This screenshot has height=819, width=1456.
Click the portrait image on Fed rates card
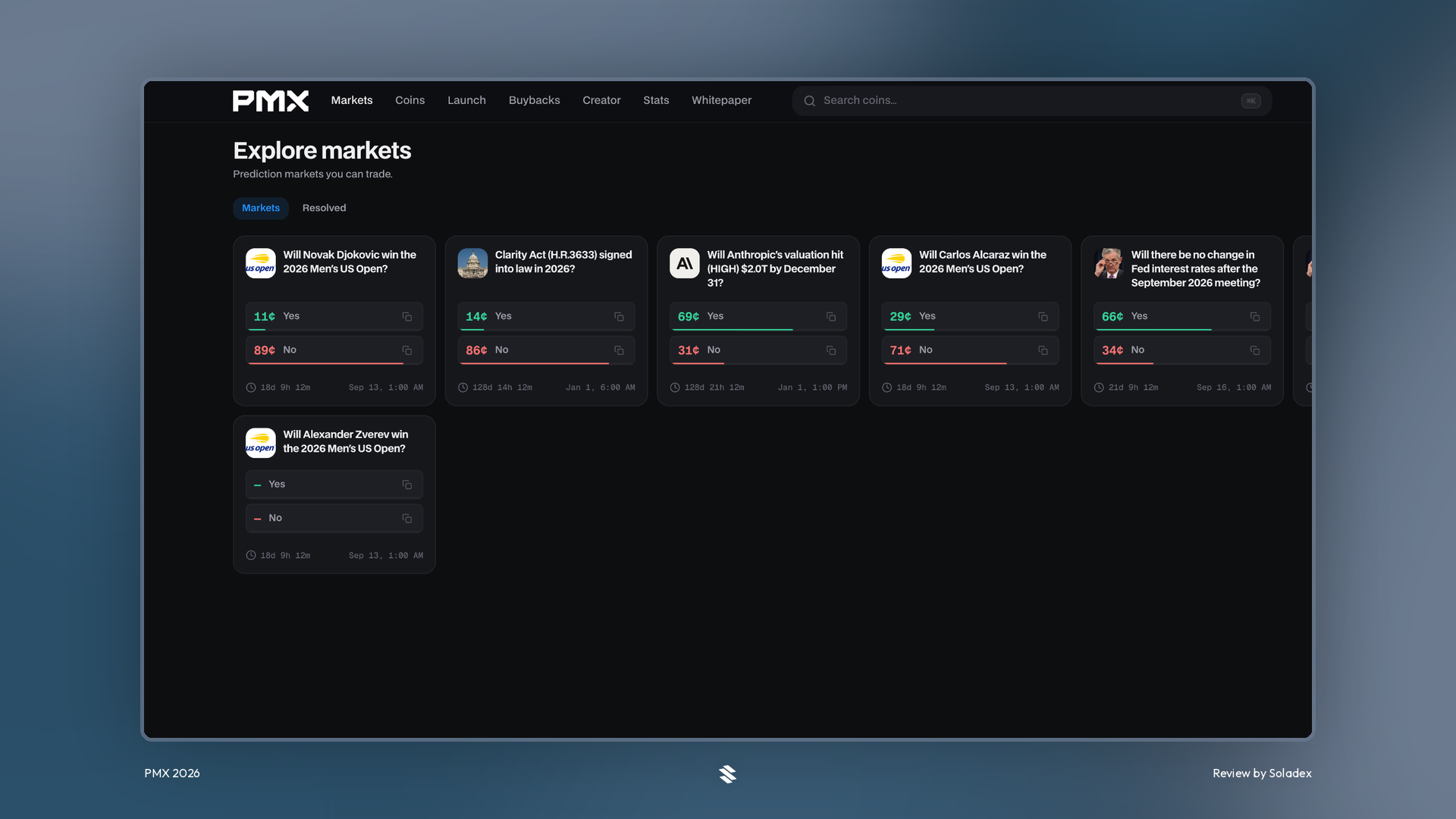pyautogui.click(x=1109, y=263)
